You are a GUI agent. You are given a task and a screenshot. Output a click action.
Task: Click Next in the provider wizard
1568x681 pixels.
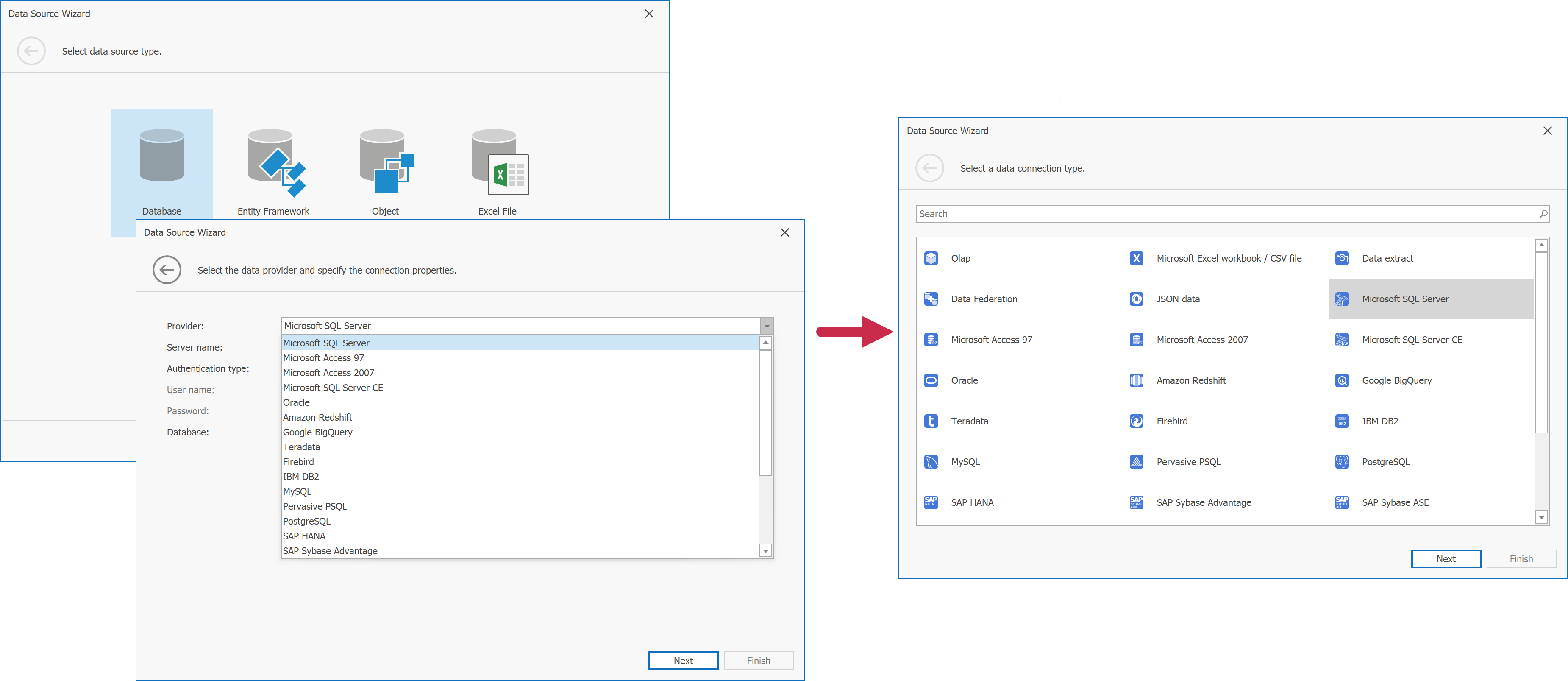click(x=683, y=660)
